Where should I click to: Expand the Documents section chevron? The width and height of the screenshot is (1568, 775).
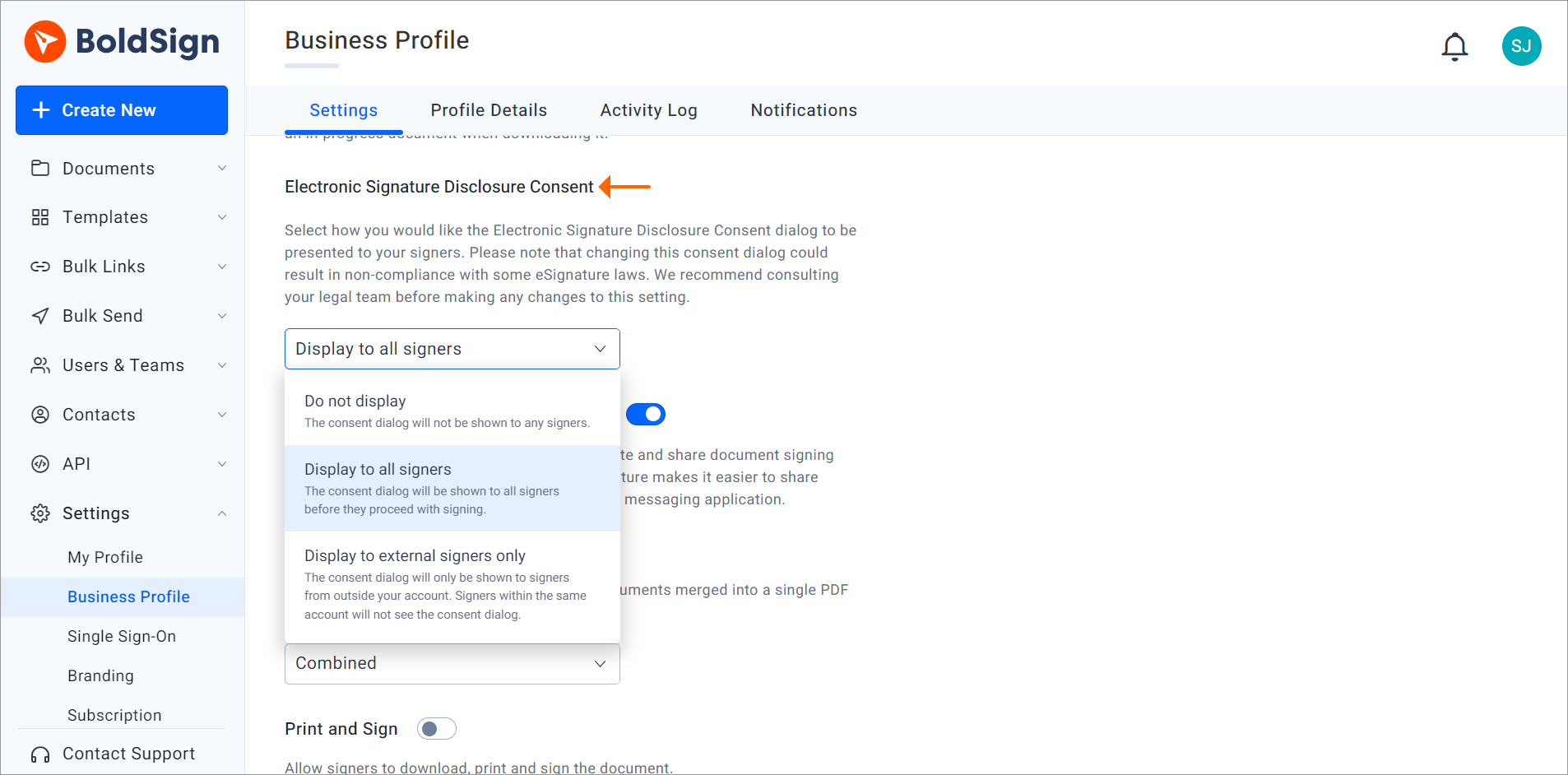coord(221,168)
